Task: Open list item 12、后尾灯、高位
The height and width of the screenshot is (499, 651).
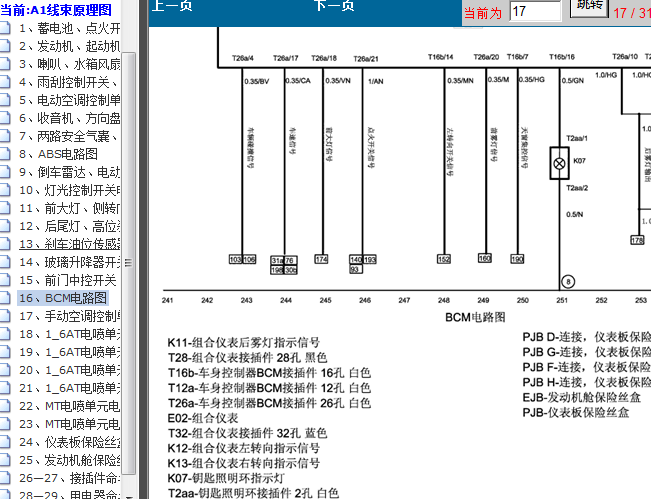Action: (x=69, y=226)
